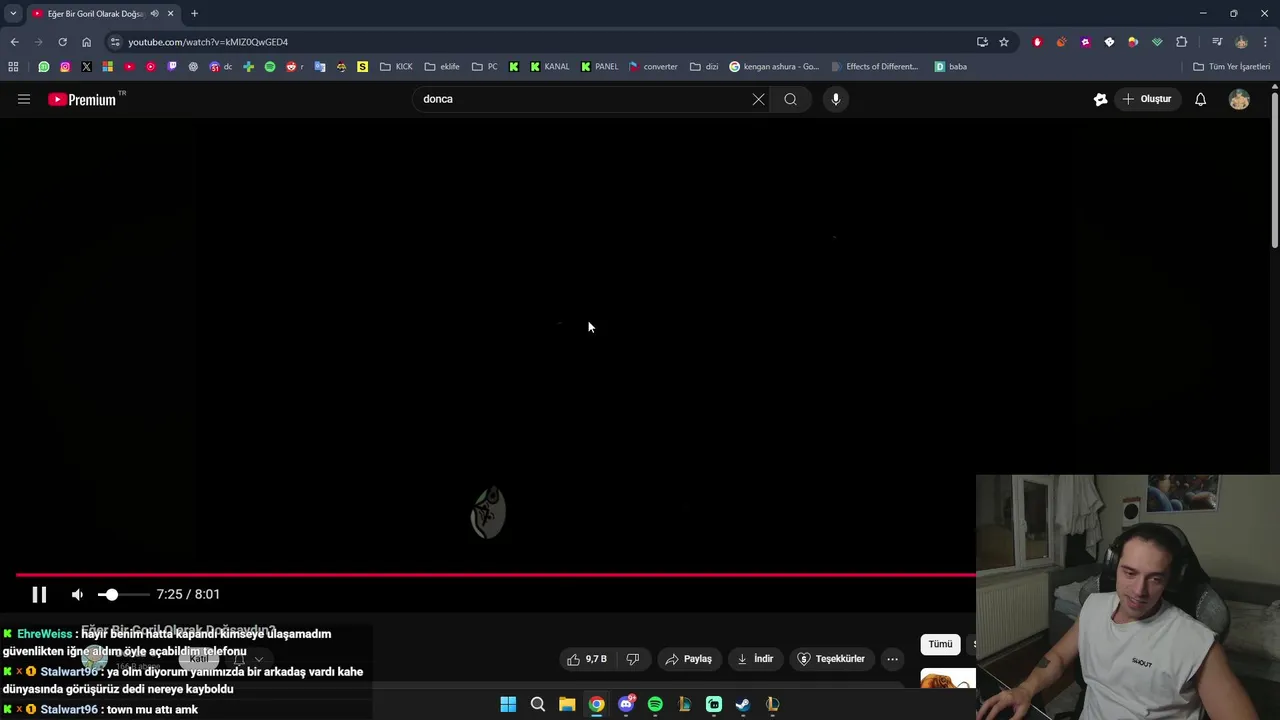Open YouTube notifications bell
Viewport: 1280px width, 720px height.
pos(1200,99)
